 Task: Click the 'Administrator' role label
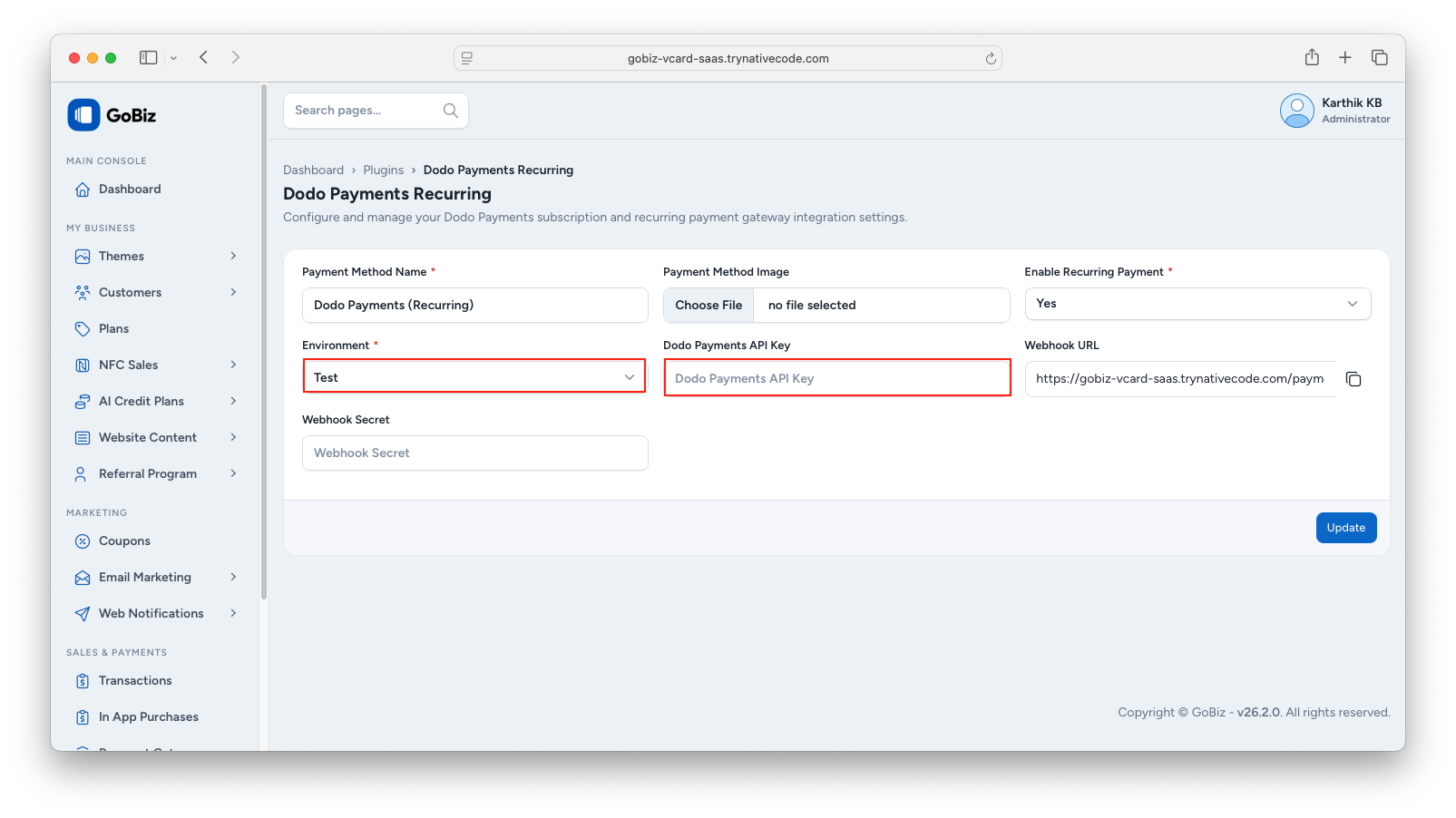point(1356,120)
